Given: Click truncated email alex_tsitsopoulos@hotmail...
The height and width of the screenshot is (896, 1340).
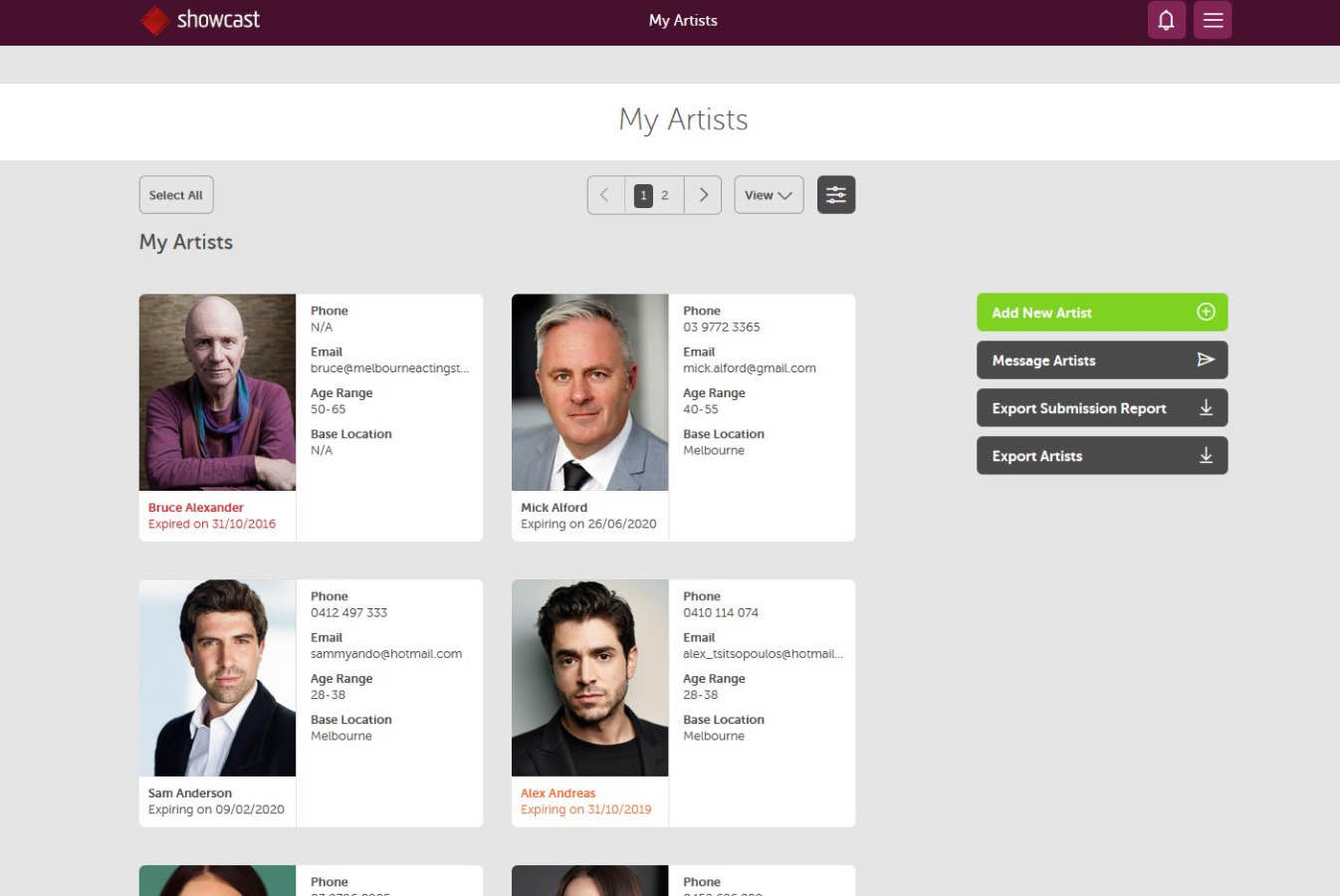Looking at the screenshot, I should (763, 654).
